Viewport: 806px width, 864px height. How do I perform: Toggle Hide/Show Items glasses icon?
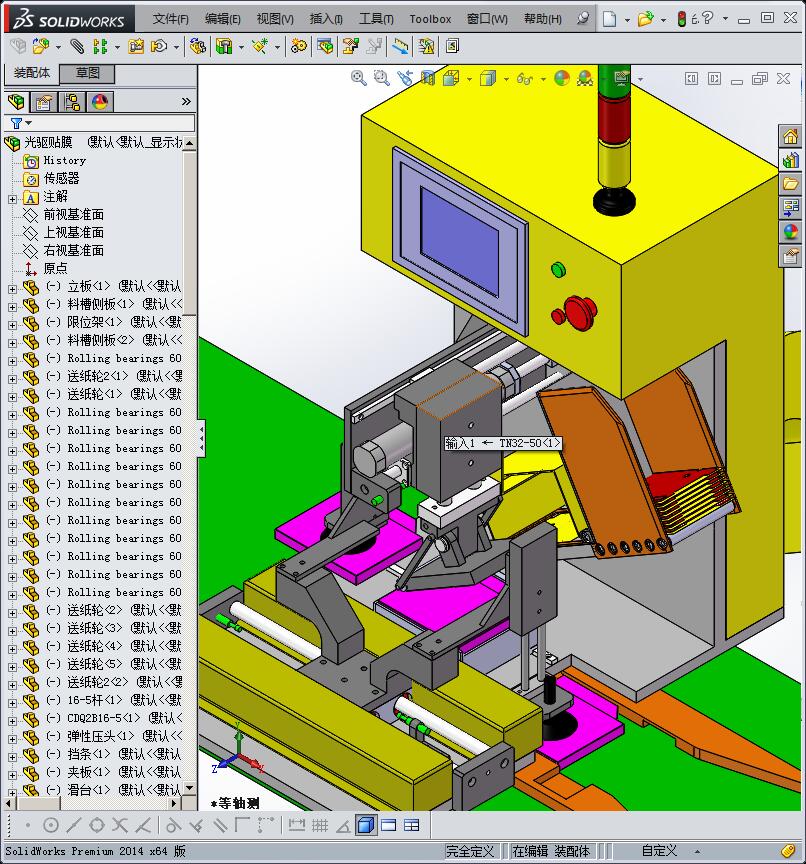coord(524,79)
